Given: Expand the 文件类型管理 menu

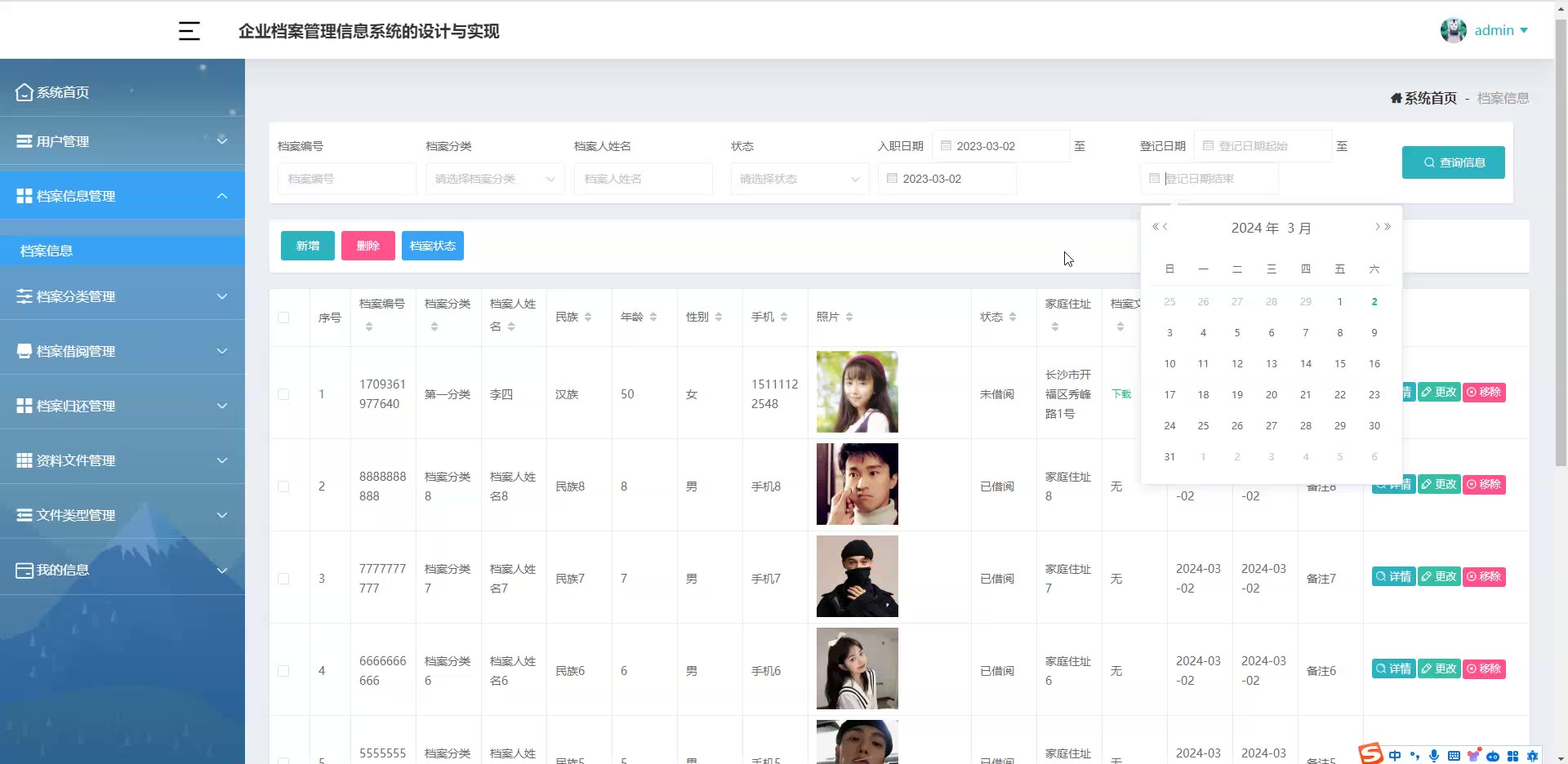Looking at the screenshot, I should 122,515.
